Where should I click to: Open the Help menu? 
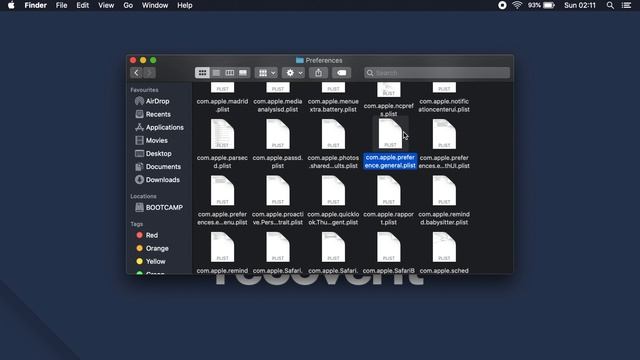pyautogui.click(x=184, y=5)
